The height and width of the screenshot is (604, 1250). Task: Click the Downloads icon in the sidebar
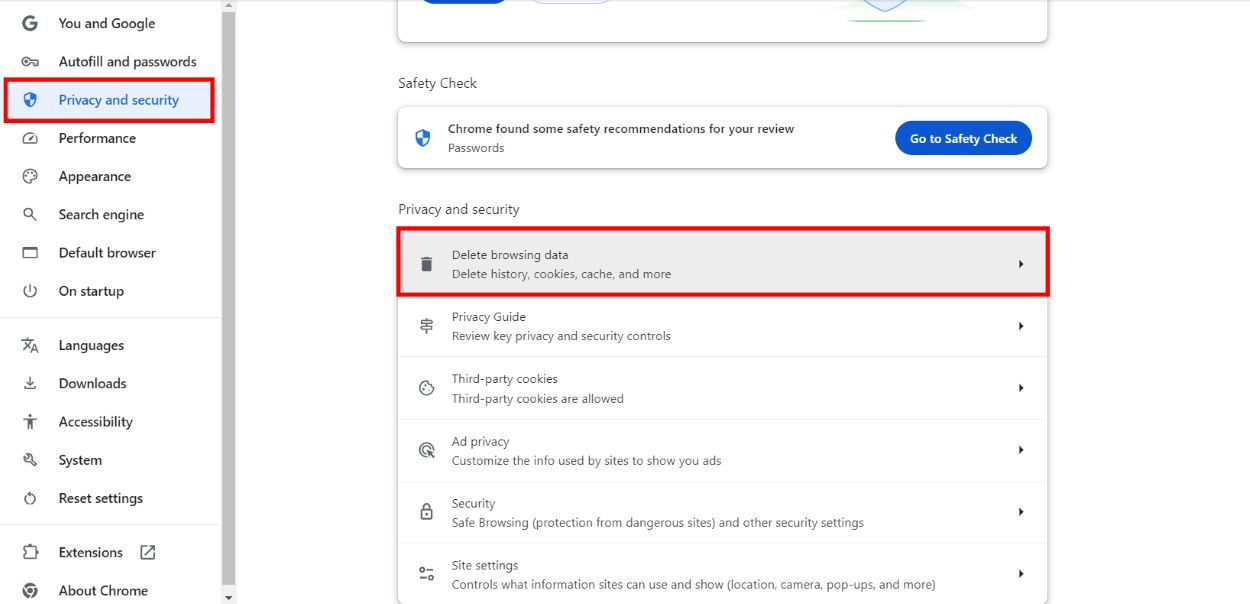(x=92, y=383)
